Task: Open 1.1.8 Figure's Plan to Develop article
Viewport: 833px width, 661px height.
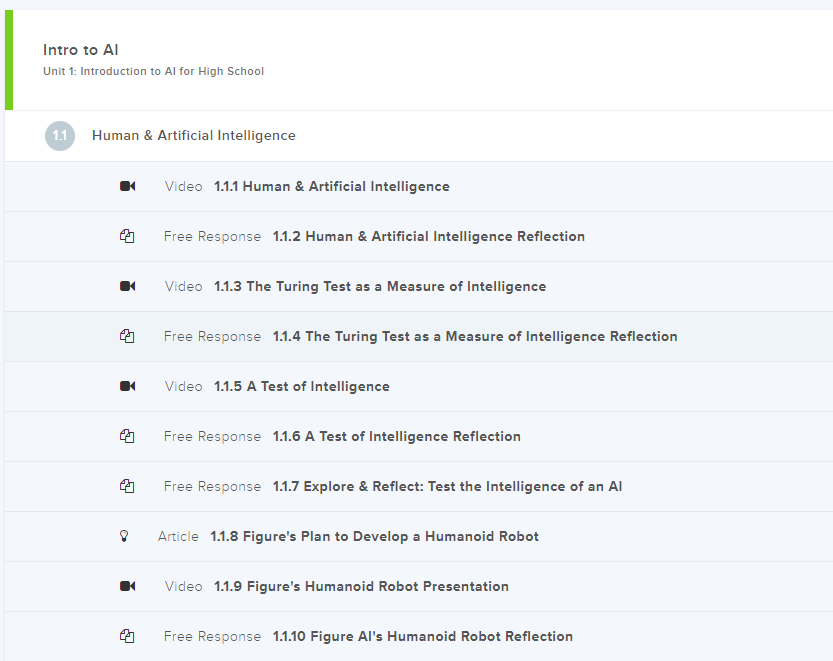Action: coord(373,536)
